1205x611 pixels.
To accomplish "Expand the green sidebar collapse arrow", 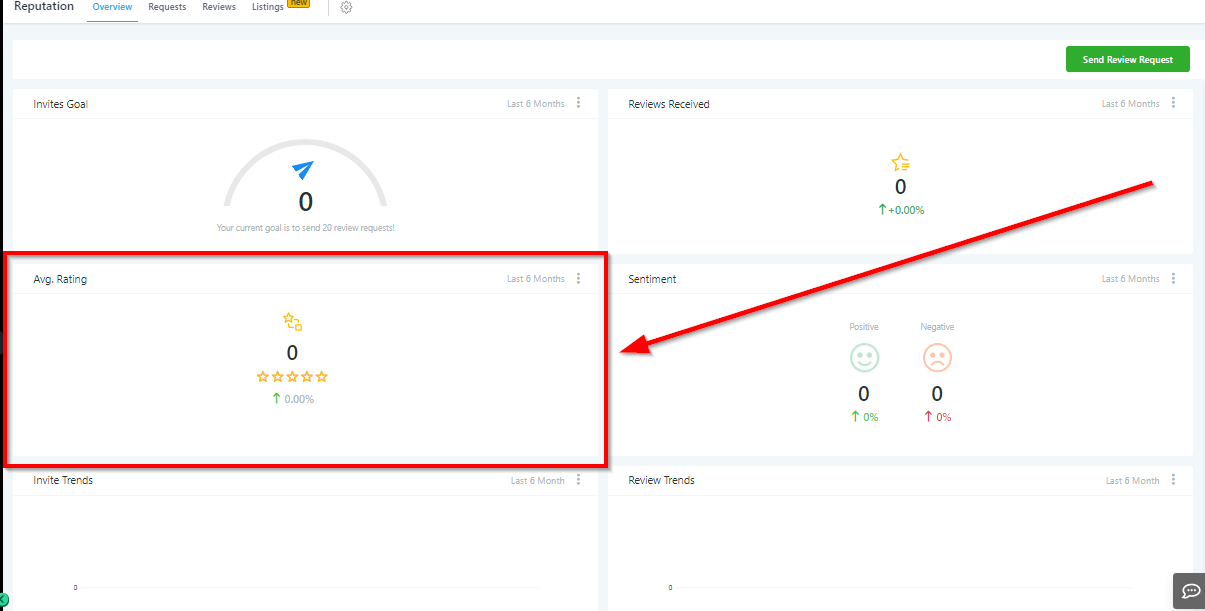I will (4, 599).
